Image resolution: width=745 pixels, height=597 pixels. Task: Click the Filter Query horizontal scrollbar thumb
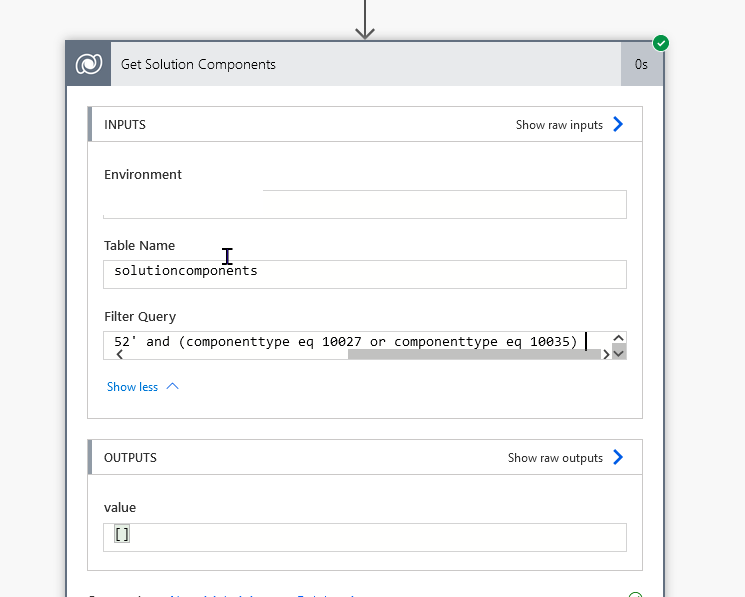[x=474, y=354]
